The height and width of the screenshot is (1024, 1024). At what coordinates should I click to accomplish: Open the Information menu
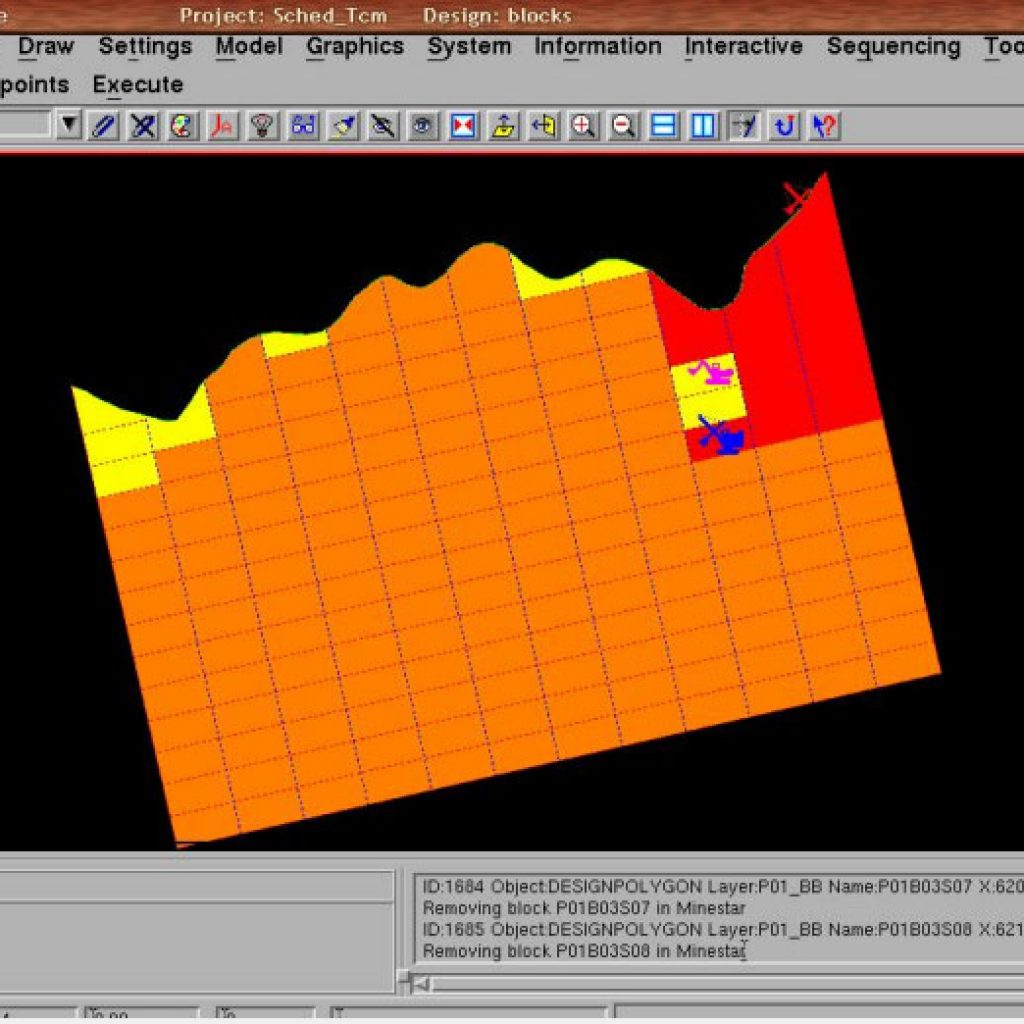[597, 47]
